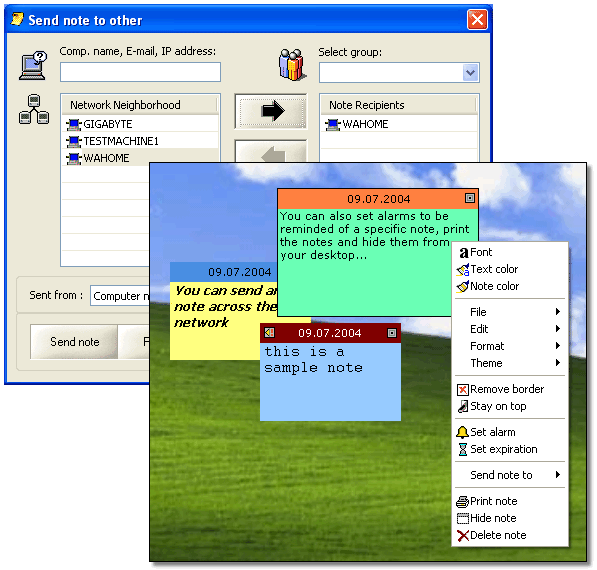Select TESTMACHINE1 in Network Neighborhood list

click(140, 141)
